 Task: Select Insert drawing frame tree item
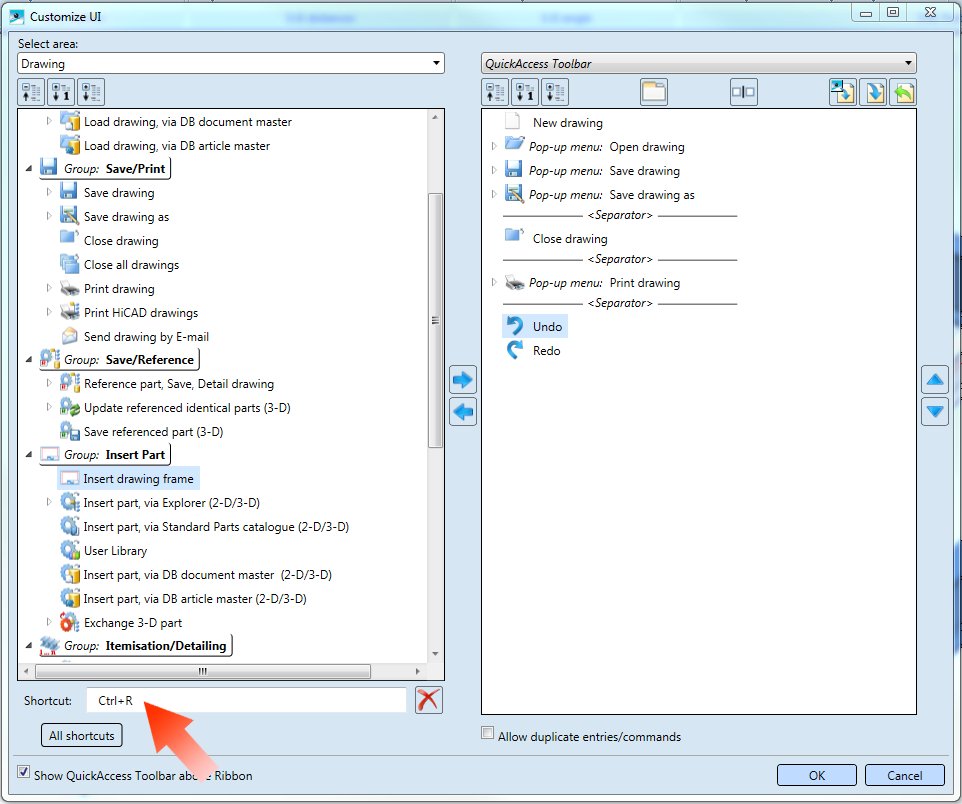click(129, 479)
